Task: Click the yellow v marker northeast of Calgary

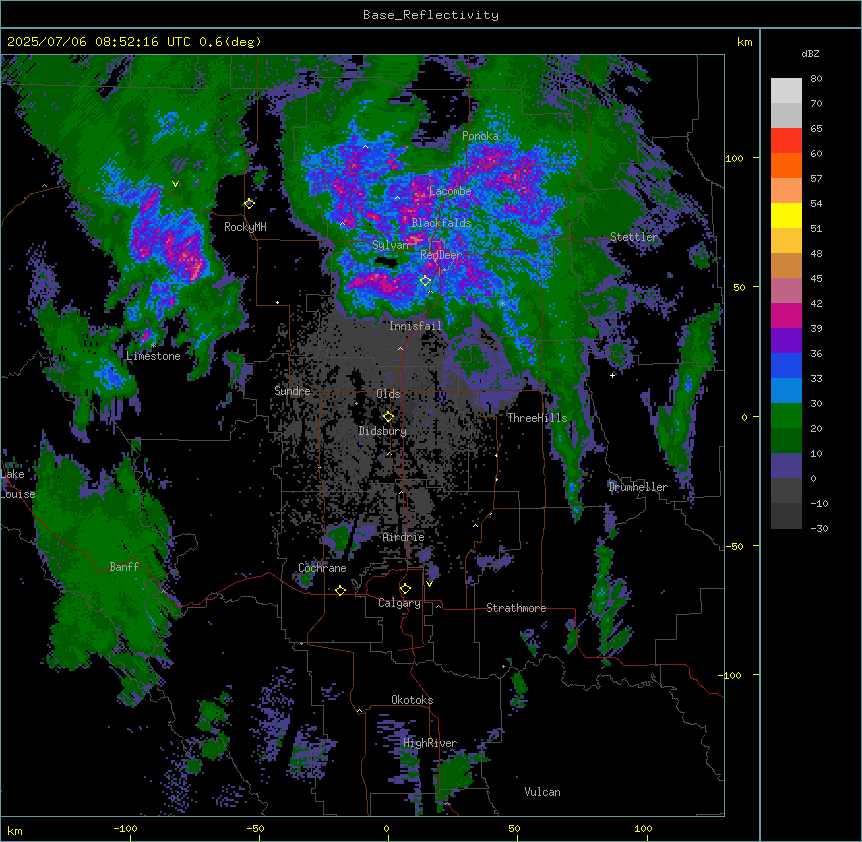Action: (x=429, y=584)
